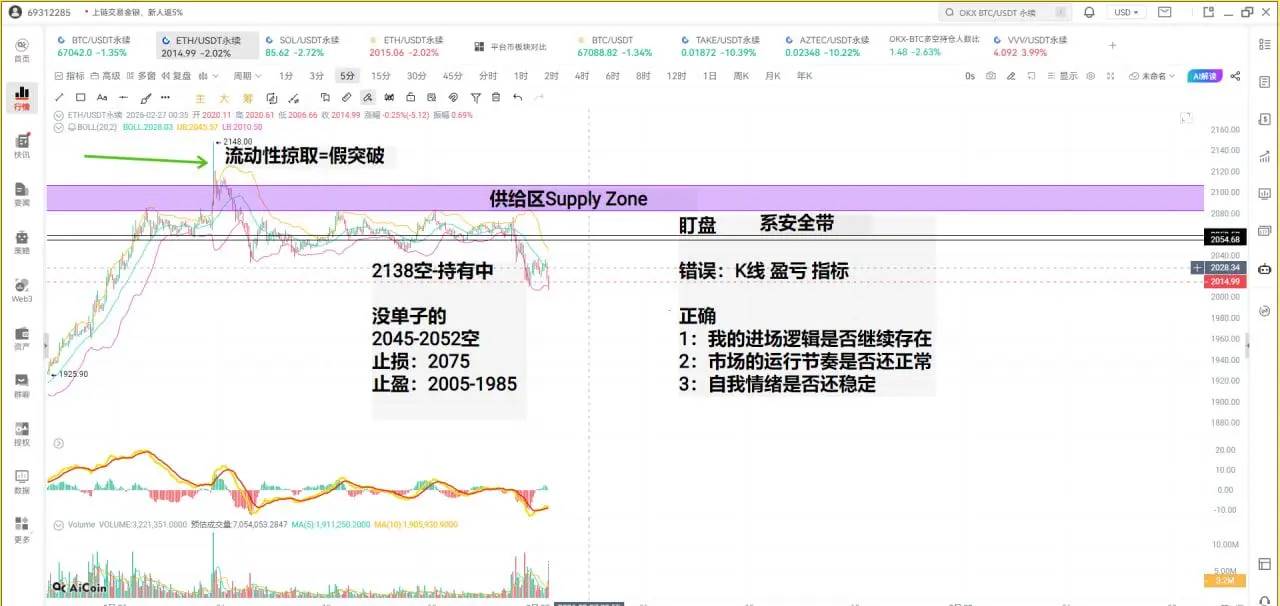
Task: Collapse the MACD sub-panel arrow toggle
Action: point(59,443)
